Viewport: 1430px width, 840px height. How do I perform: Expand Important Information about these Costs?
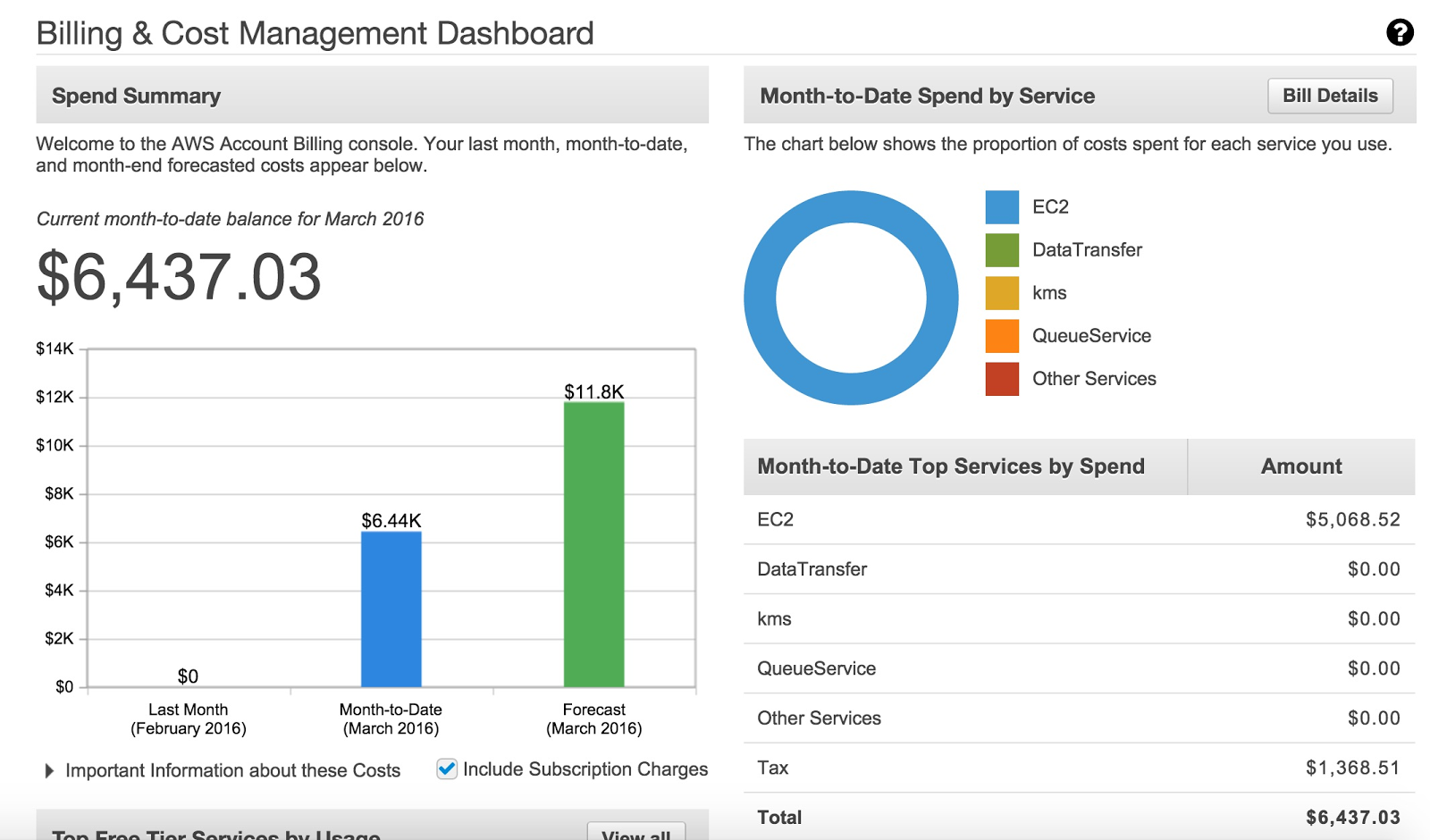tap(223, 770)
